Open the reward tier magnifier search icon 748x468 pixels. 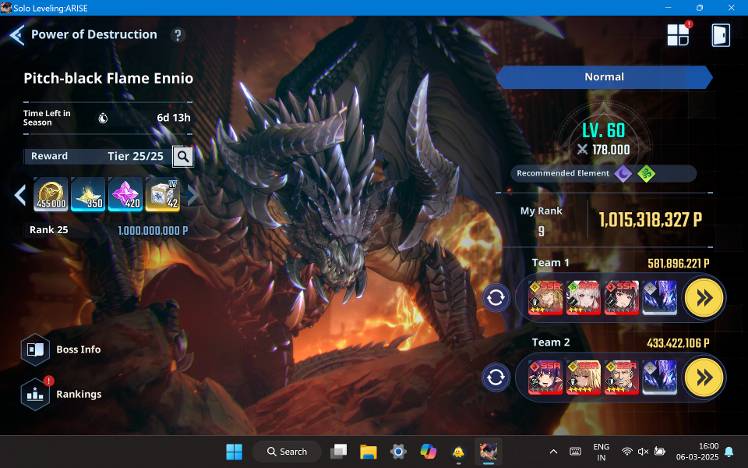coord(183,156)
